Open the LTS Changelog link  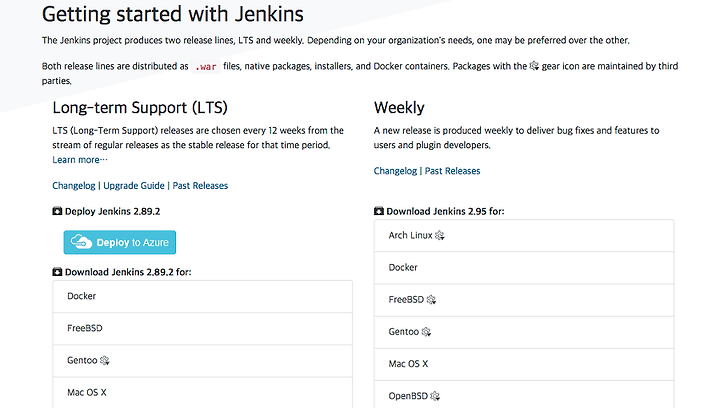click(73, 185)
